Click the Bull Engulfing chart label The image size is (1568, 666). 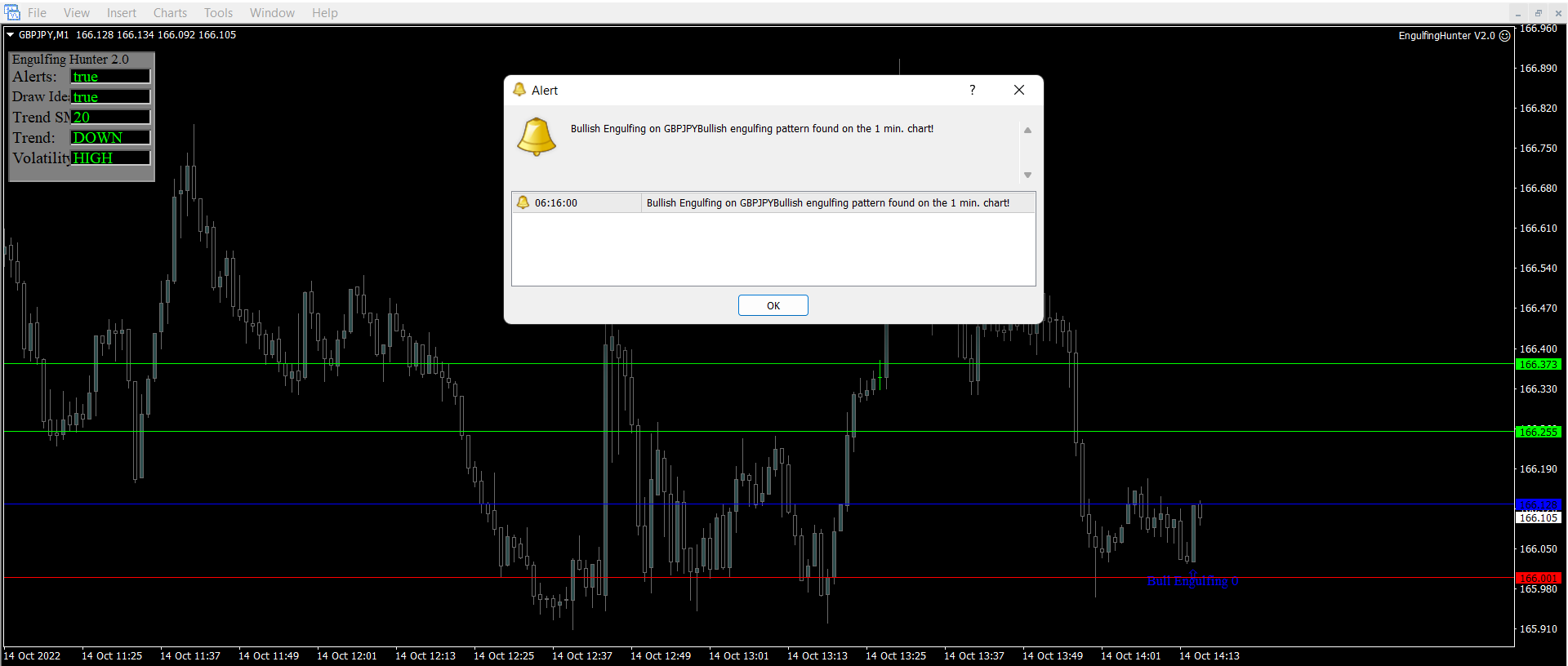pyautogui.click(x=1192, y=581)
